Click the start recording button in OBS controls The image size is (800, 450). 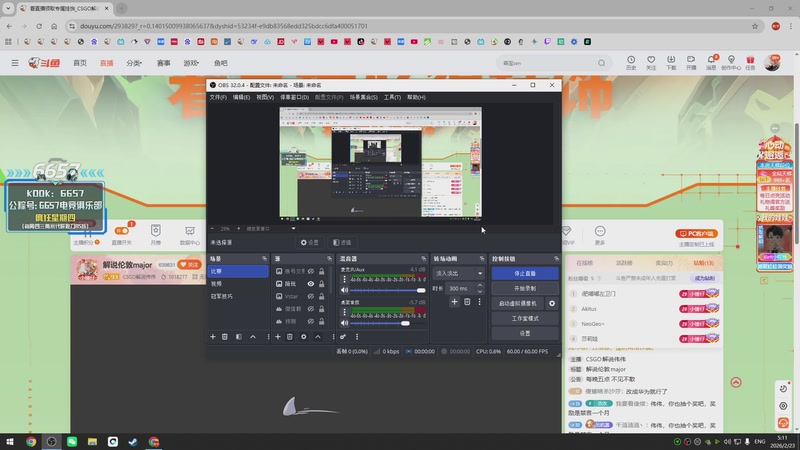coord(525,288)
